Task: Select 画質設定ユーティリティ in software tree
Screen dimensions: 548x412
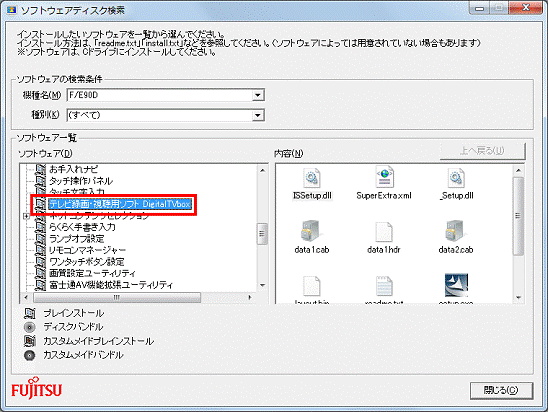Action: [92, 273]
